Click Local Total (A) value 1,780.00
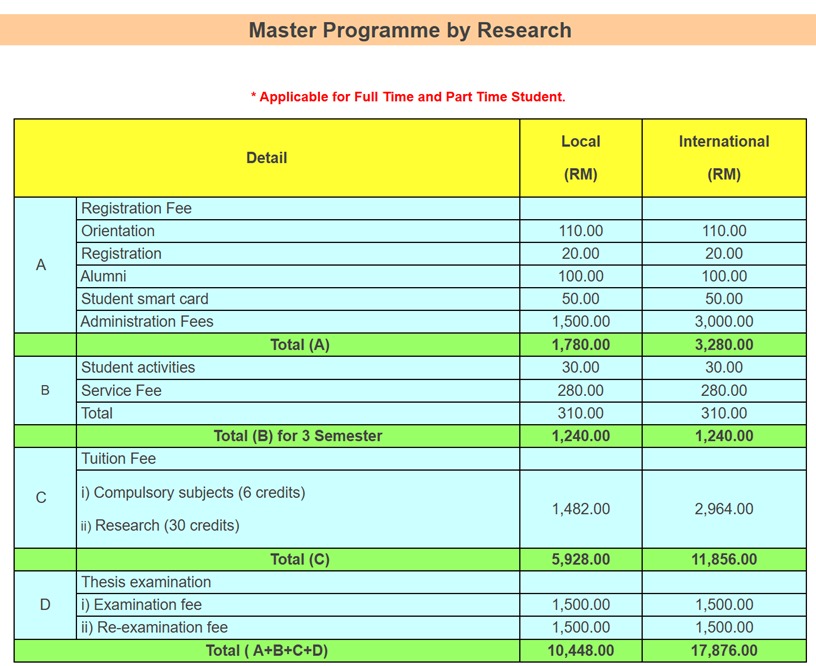 pos(580,345)
